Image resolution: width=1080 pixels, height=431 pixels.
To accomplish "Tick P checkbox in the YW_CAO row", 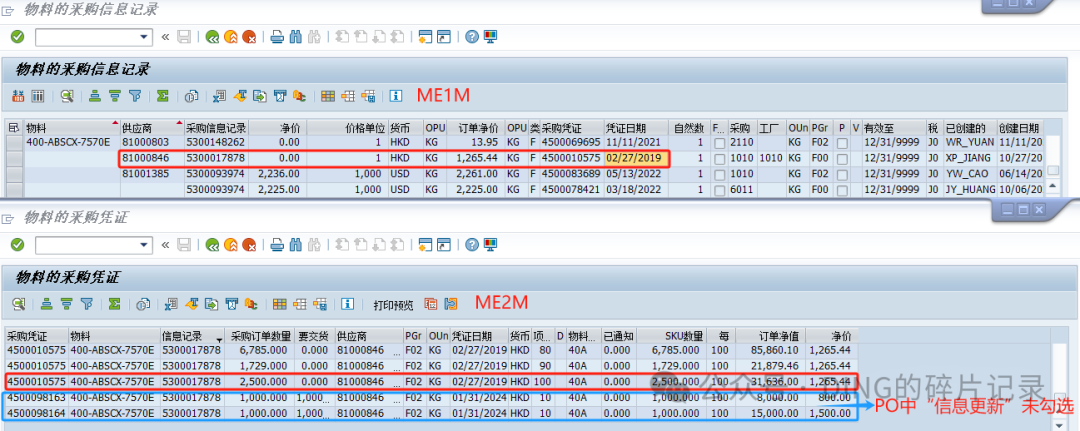I will coord(842,174).
